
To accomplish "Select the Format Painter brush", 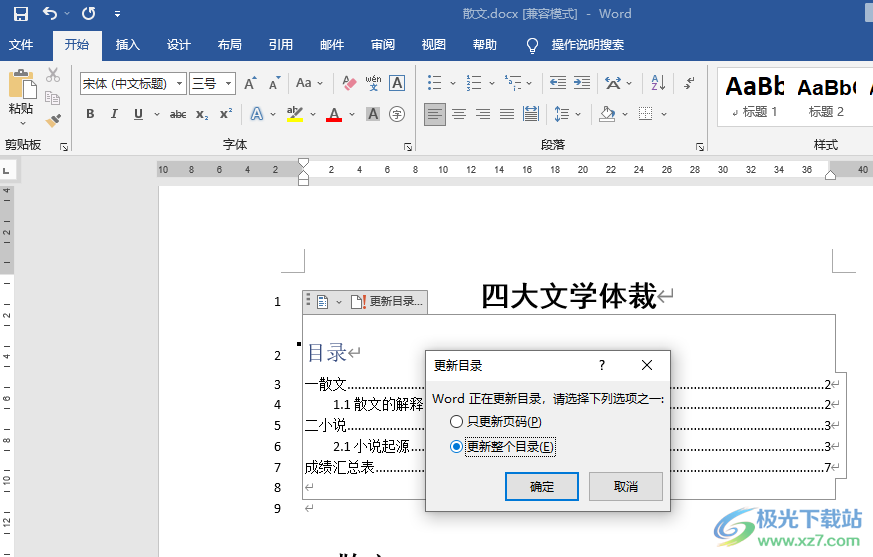I will [53, 120].
